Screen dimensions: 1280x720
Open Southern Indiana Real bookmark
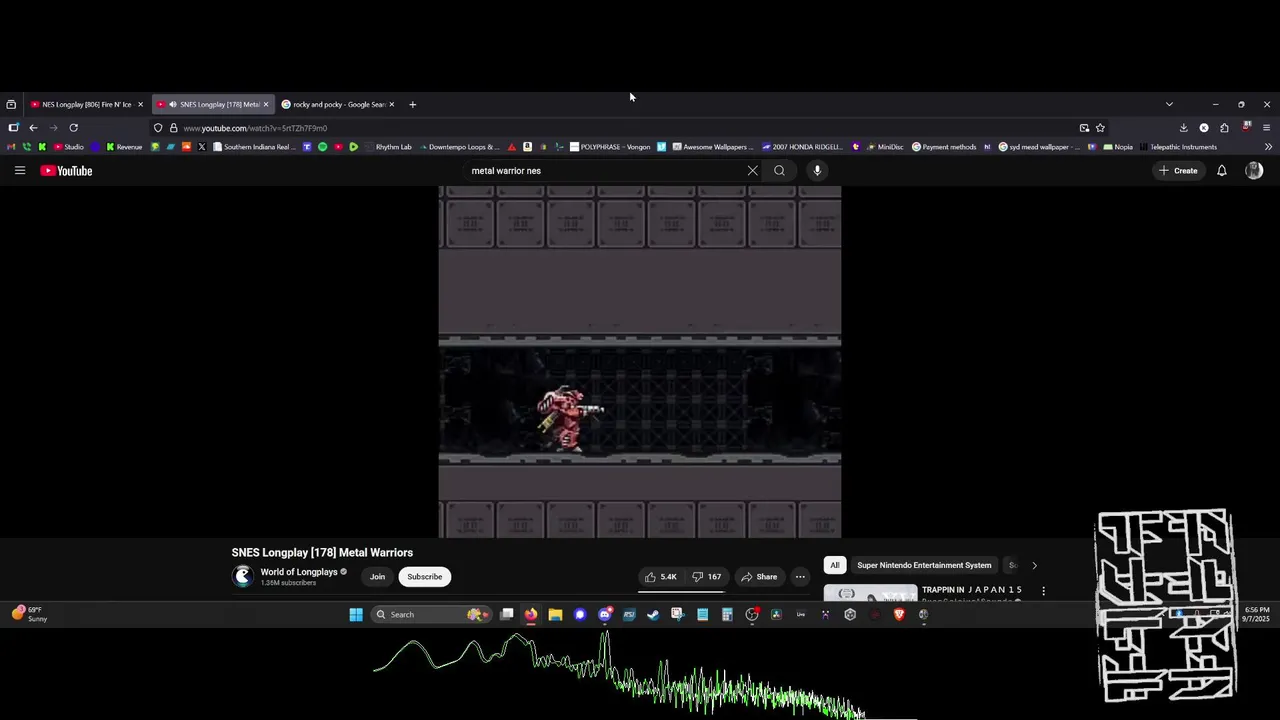coord(253,147)
